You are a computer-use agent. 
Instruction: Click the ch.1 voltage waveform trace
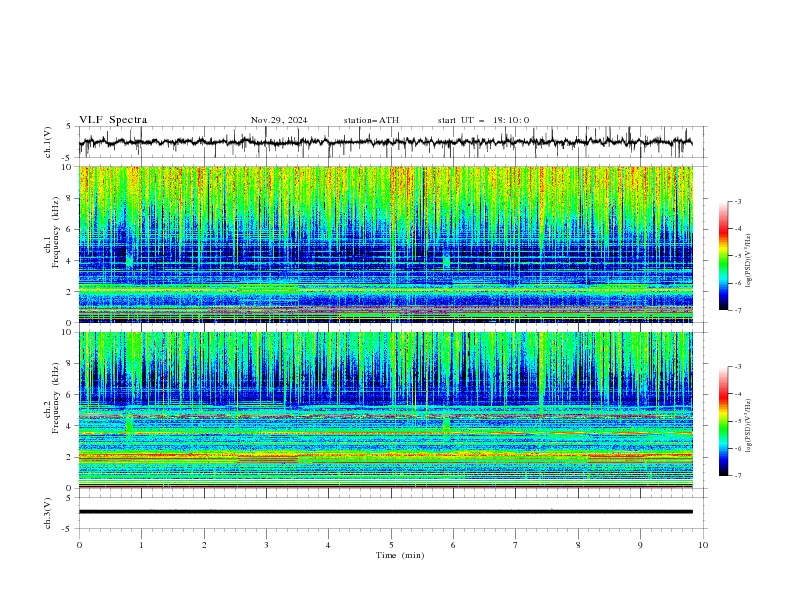coord(385,142)
